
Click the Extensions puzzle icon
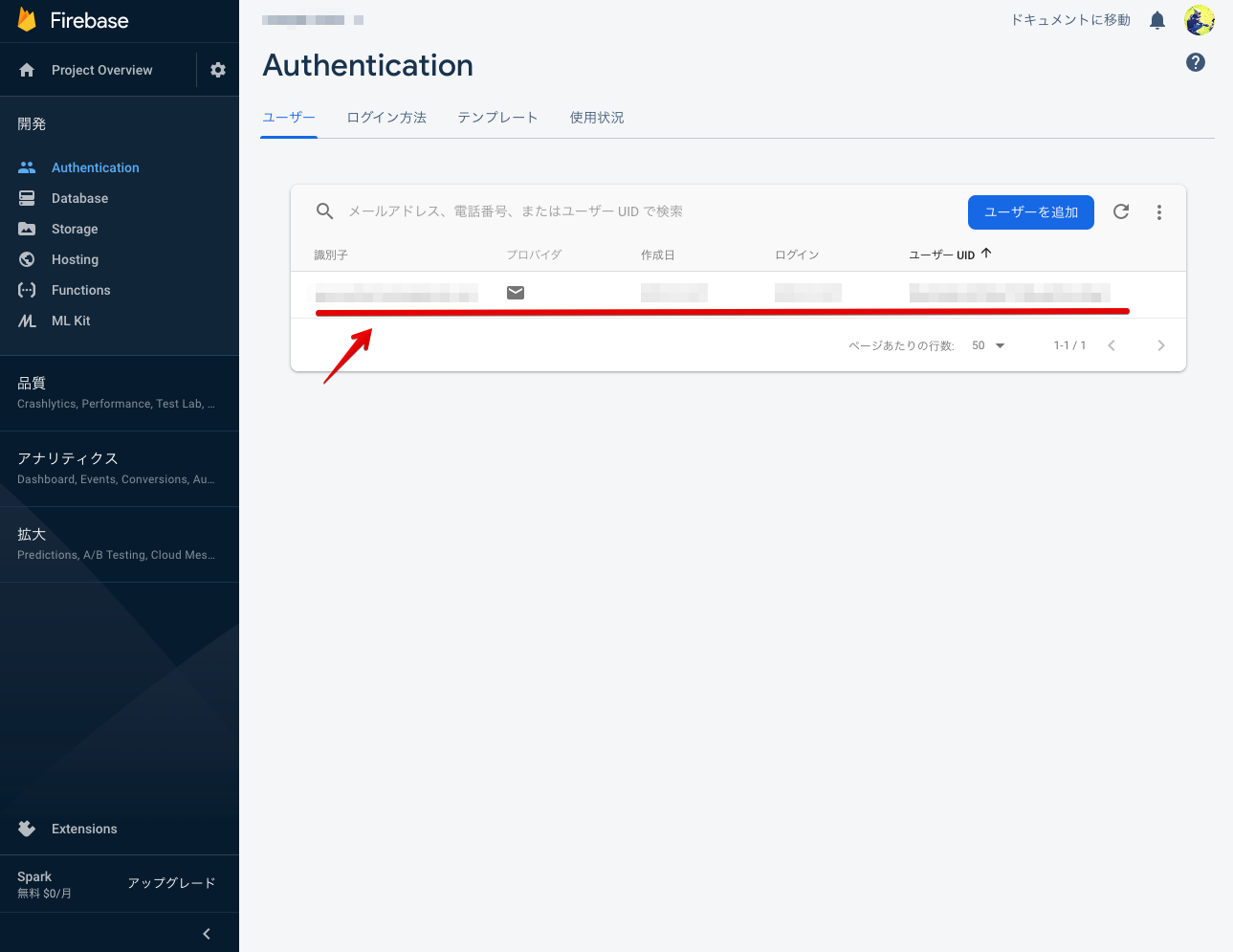click(27, 829)
